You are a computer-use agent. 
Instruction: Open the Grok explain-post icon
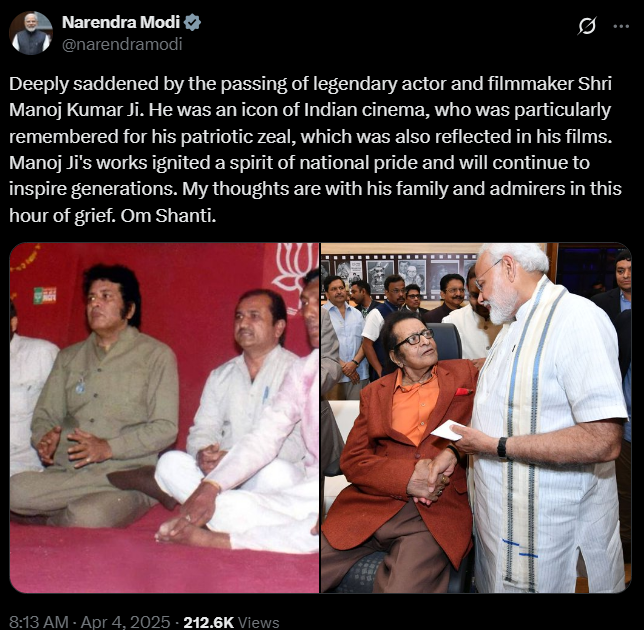[586, 26]
